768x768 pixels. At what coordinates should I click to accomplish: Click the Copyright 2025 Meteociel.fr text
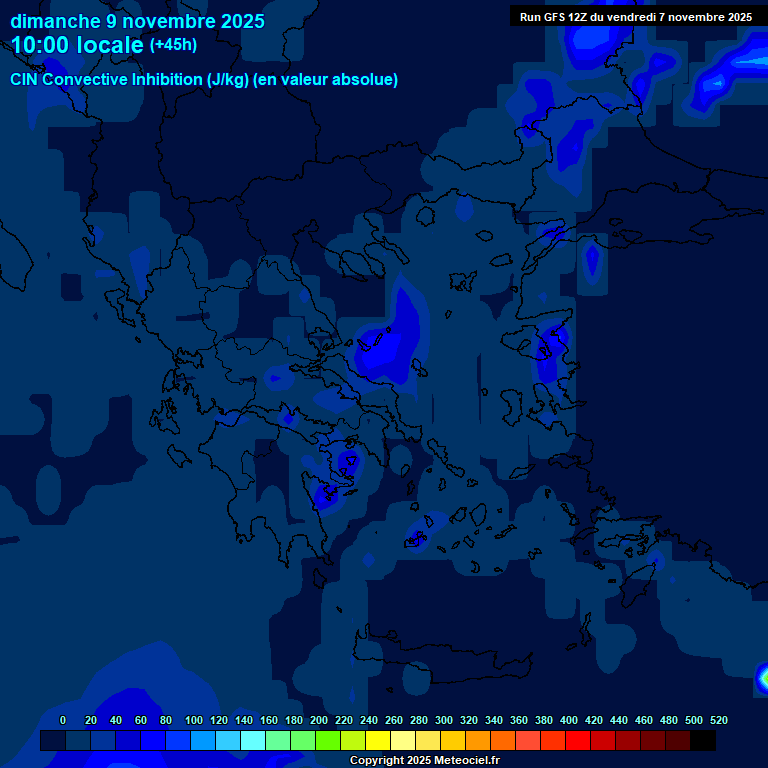(x=424, y=761)
